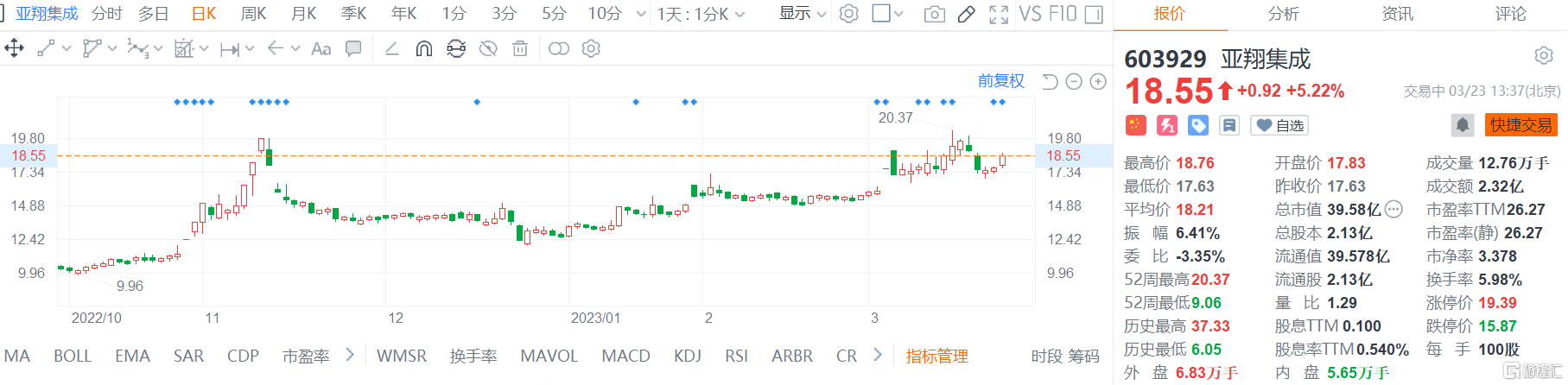Select the arrow annotation tool

[x=275, y=48]
